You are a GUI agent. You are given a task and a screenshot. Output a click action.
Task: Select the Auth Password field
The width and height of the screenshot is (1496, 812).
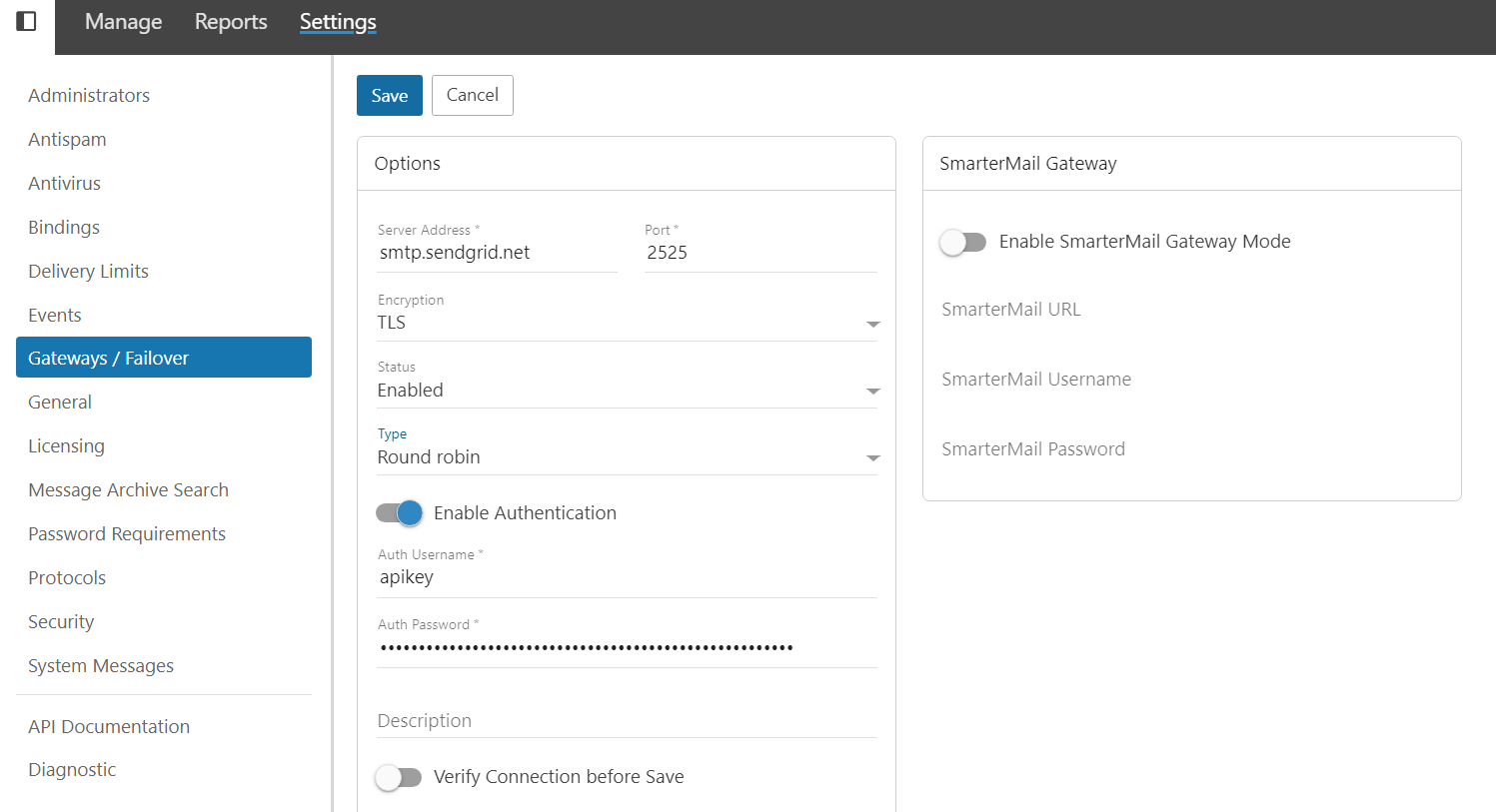(x=627, y=648)
